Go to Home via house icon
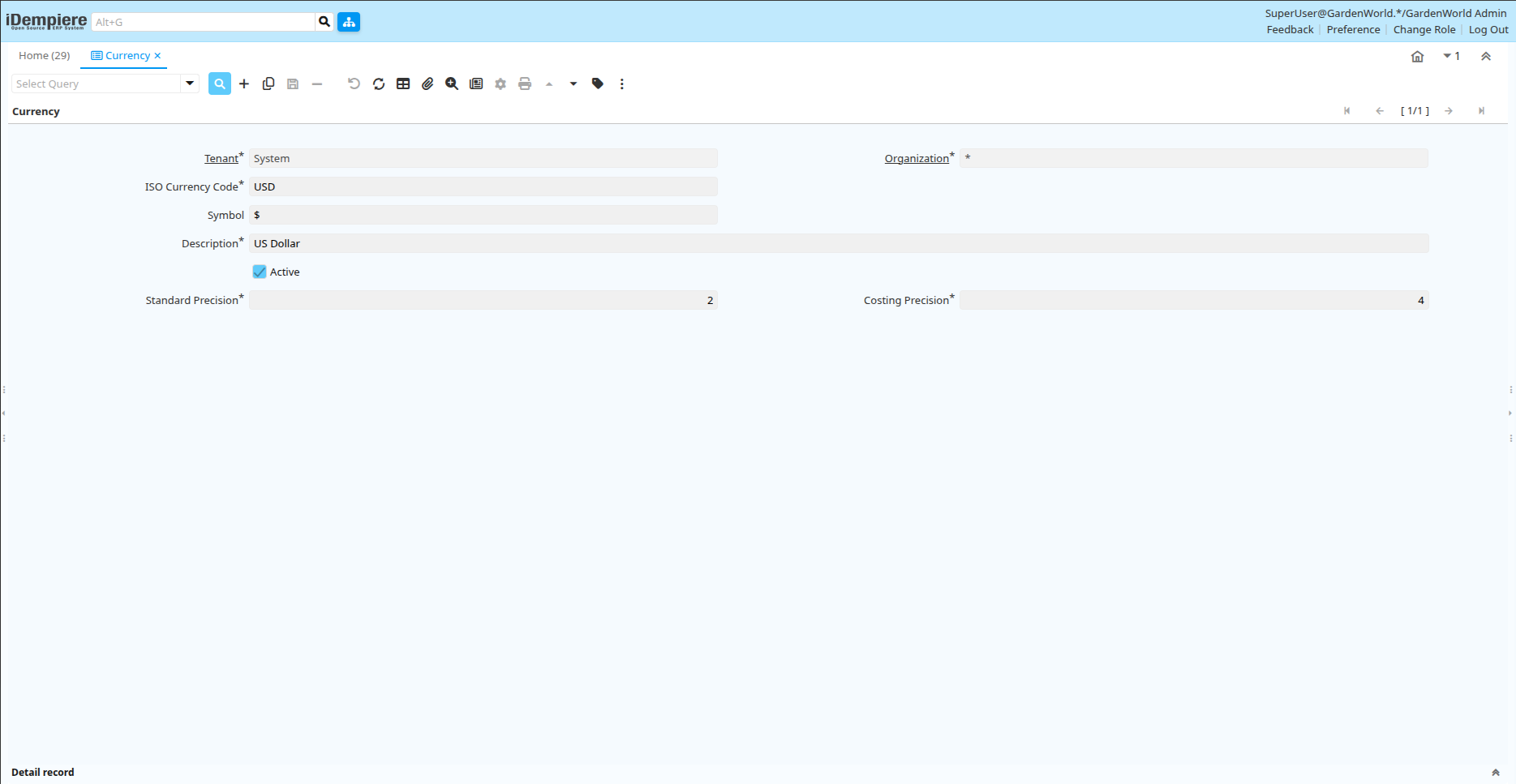Image resolution: width=1516 pixels, height=784 pixels. [x=1418, y=56]
